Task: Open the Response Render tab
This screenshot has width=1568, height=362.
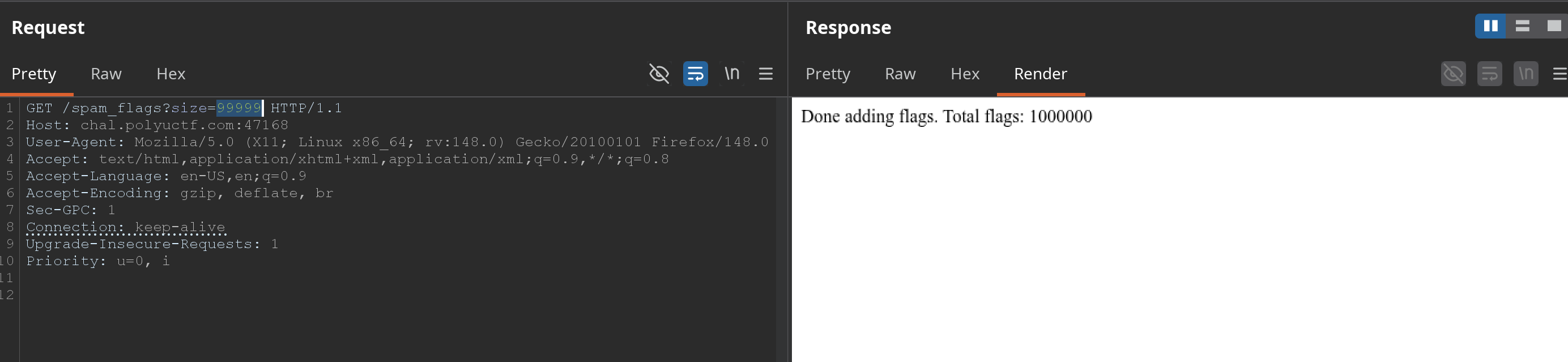Action: [1040, 74]
